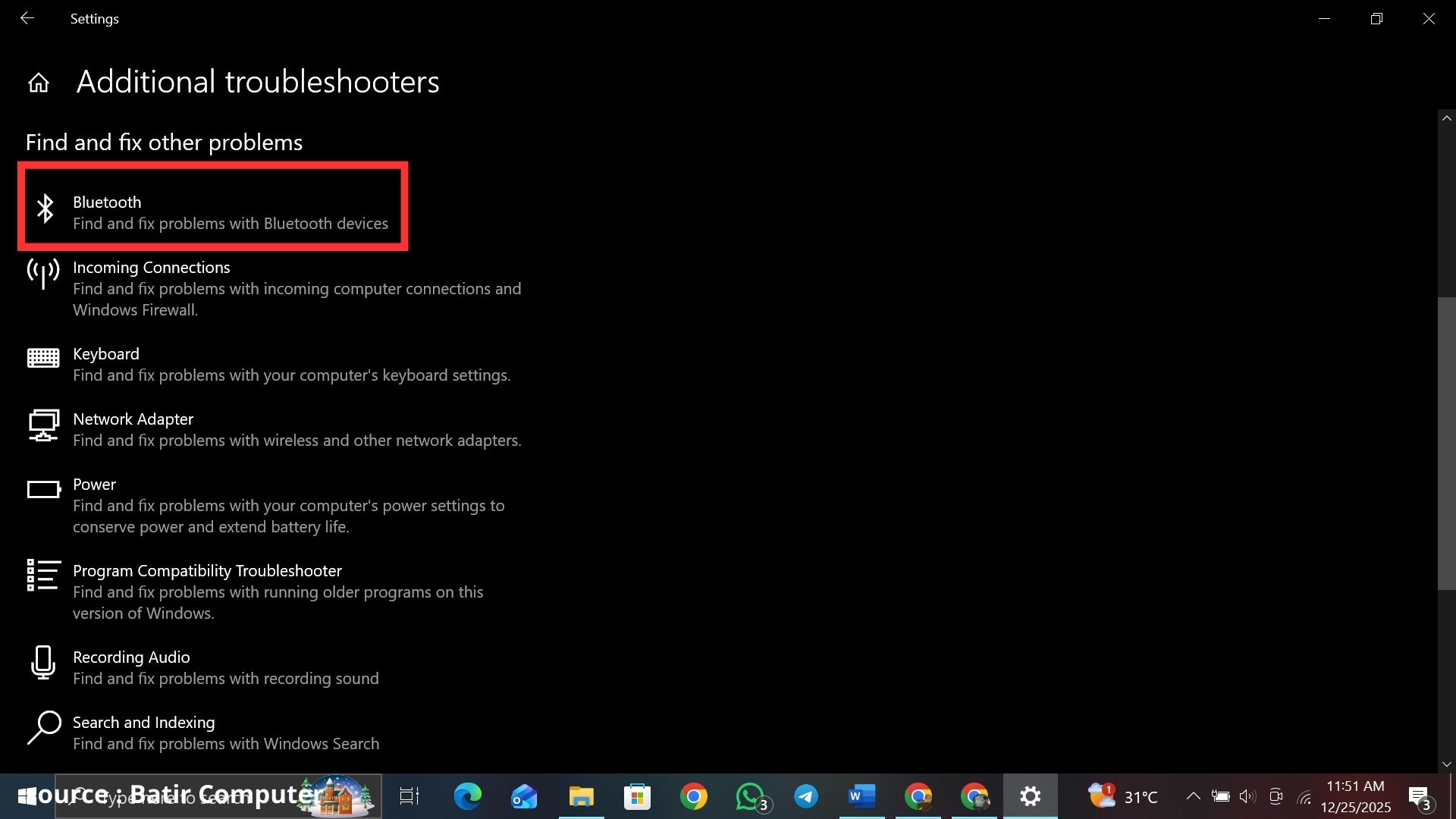Open WhatsApp from the taskbar
The width and height of the screenshot is (1456, 819).
click(x=751, y=796)
